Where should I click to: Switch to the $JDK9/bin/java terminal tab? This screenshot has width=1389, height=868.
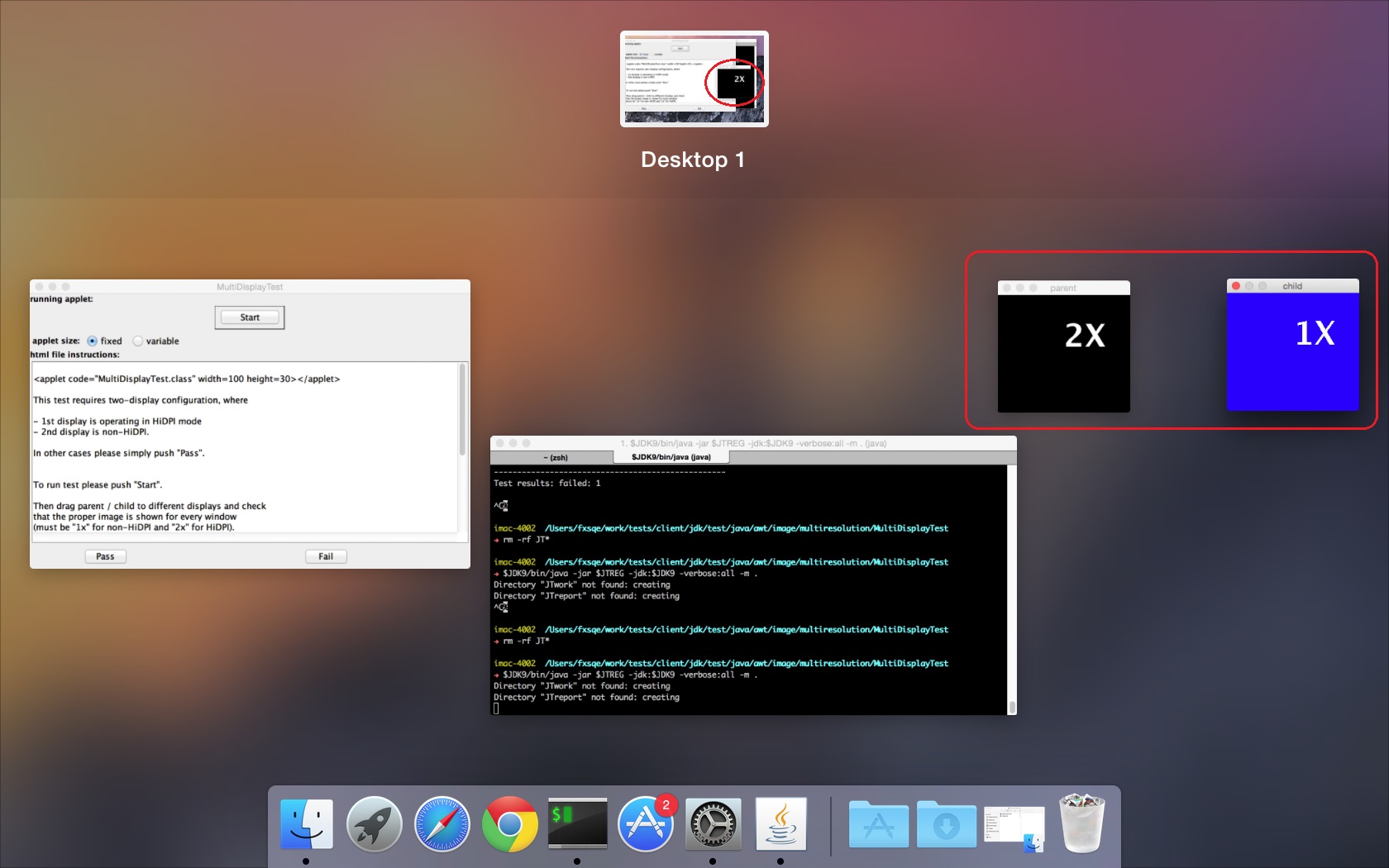coord(671,457)
